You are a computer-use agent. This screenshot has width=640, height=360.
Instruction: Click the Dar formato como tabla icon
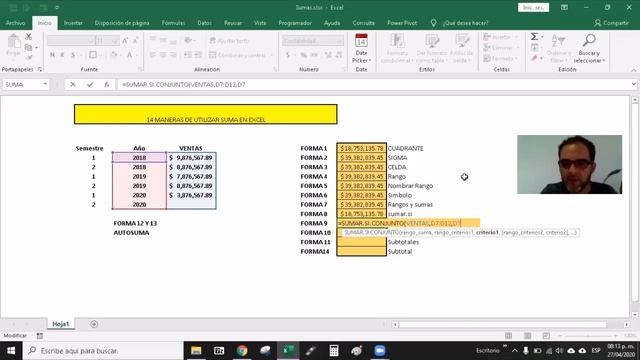click(432, 41)
